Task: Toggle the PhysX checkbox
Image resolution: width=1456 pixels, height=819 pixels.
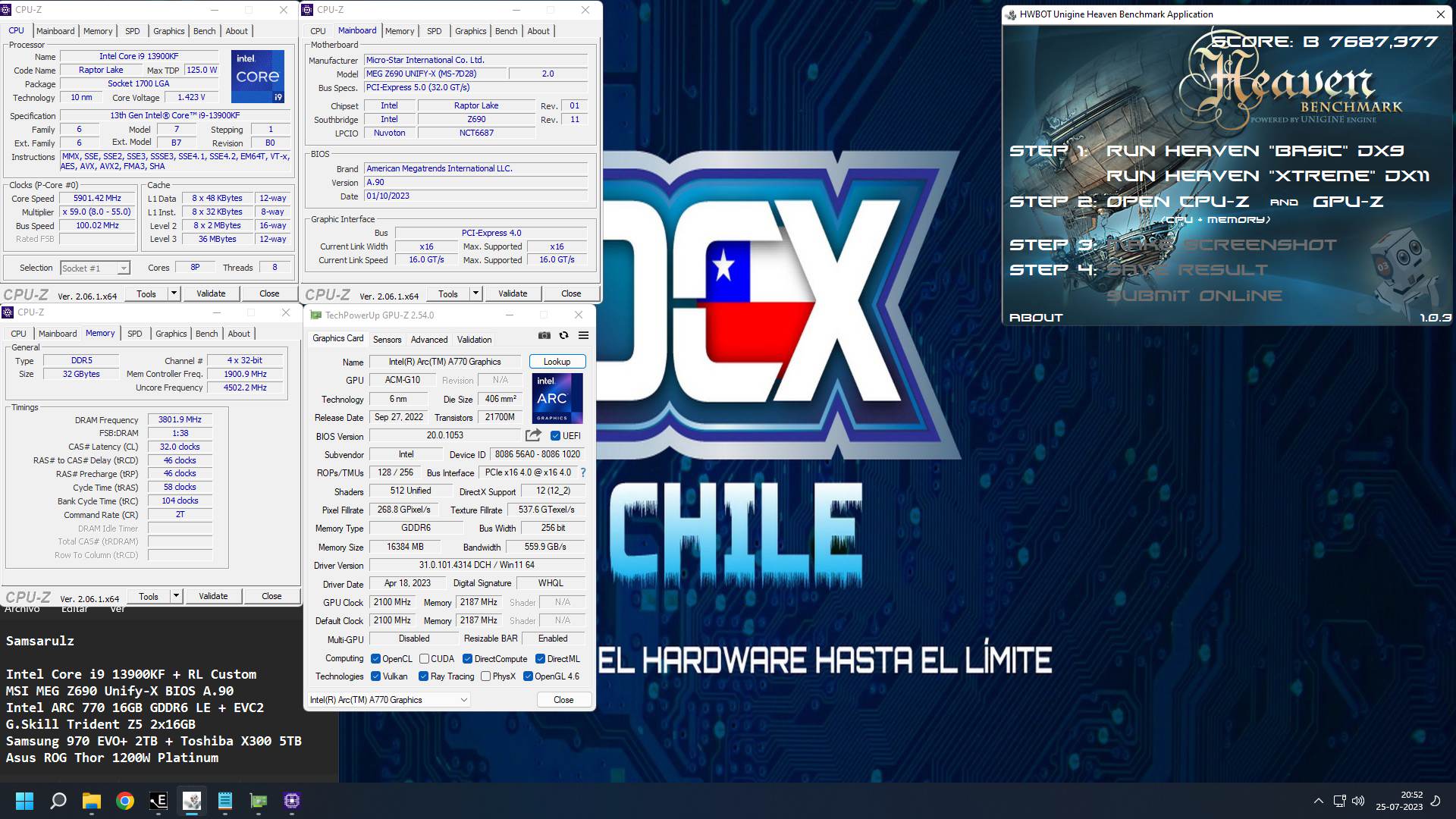Action: click(x=485, y=676)
